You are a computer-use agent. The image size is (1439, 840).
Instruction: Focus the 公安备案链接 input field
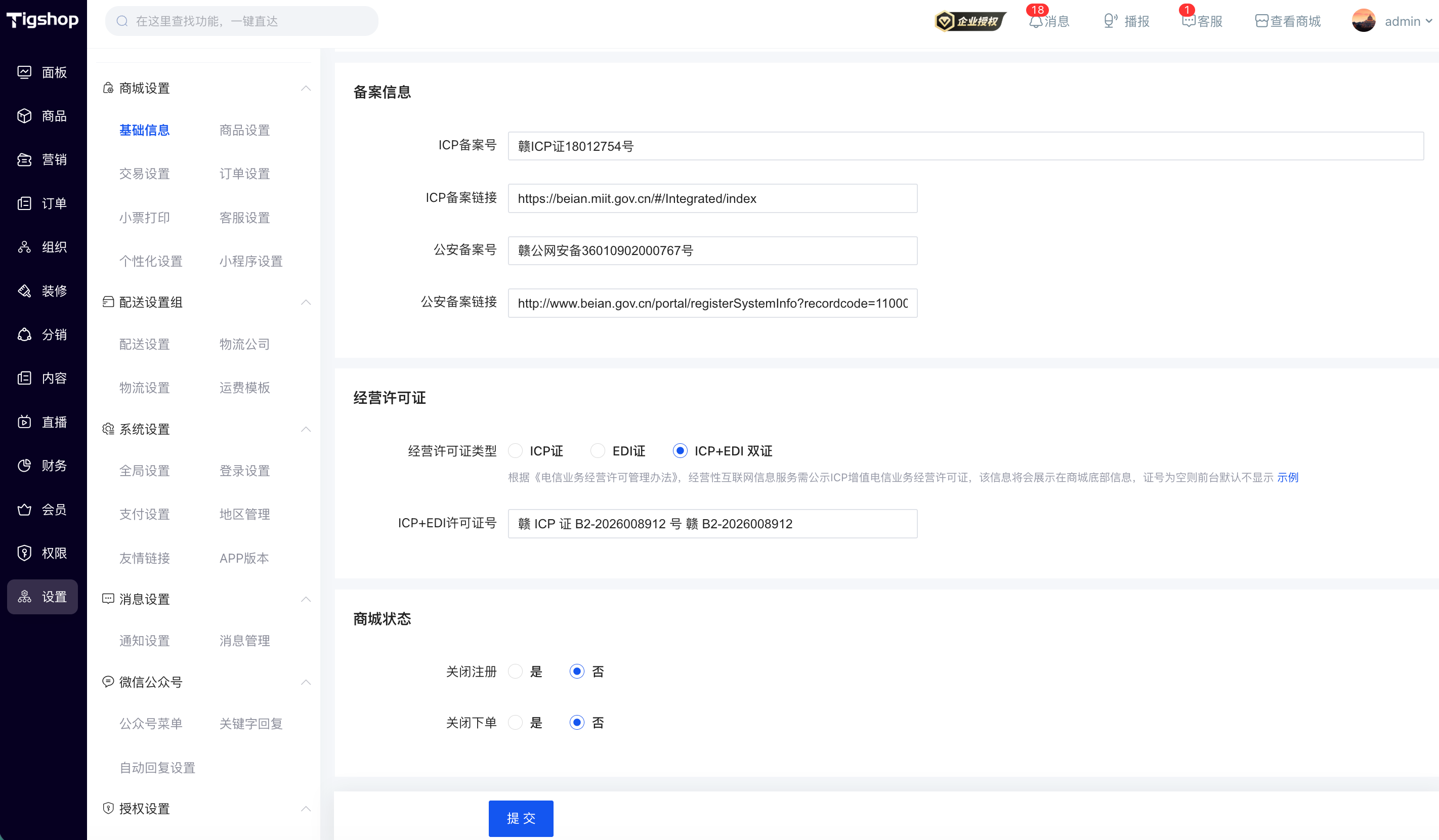(712, 303)
